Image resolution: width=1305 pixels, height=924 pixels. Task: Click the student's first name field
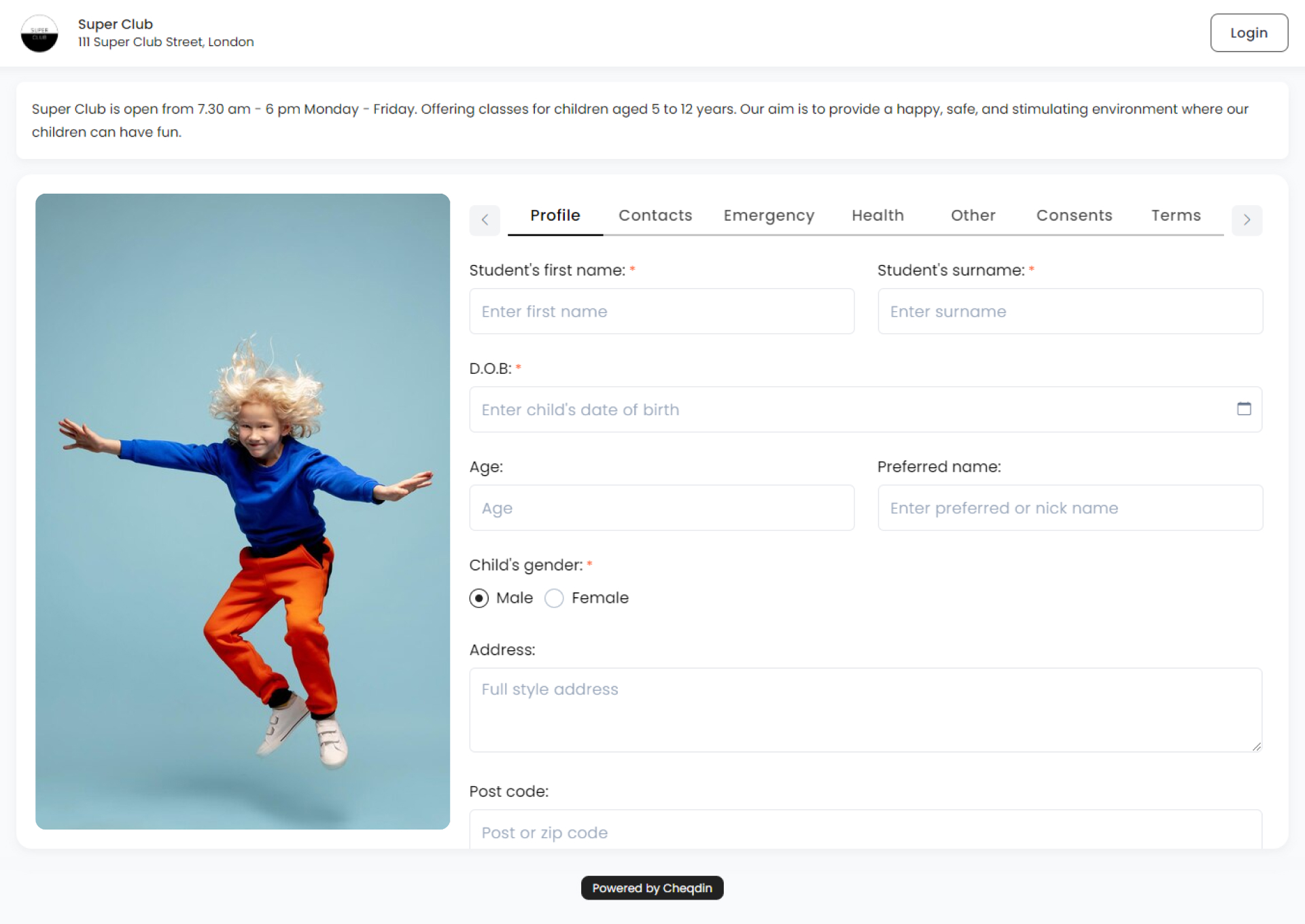click(661, 311)
